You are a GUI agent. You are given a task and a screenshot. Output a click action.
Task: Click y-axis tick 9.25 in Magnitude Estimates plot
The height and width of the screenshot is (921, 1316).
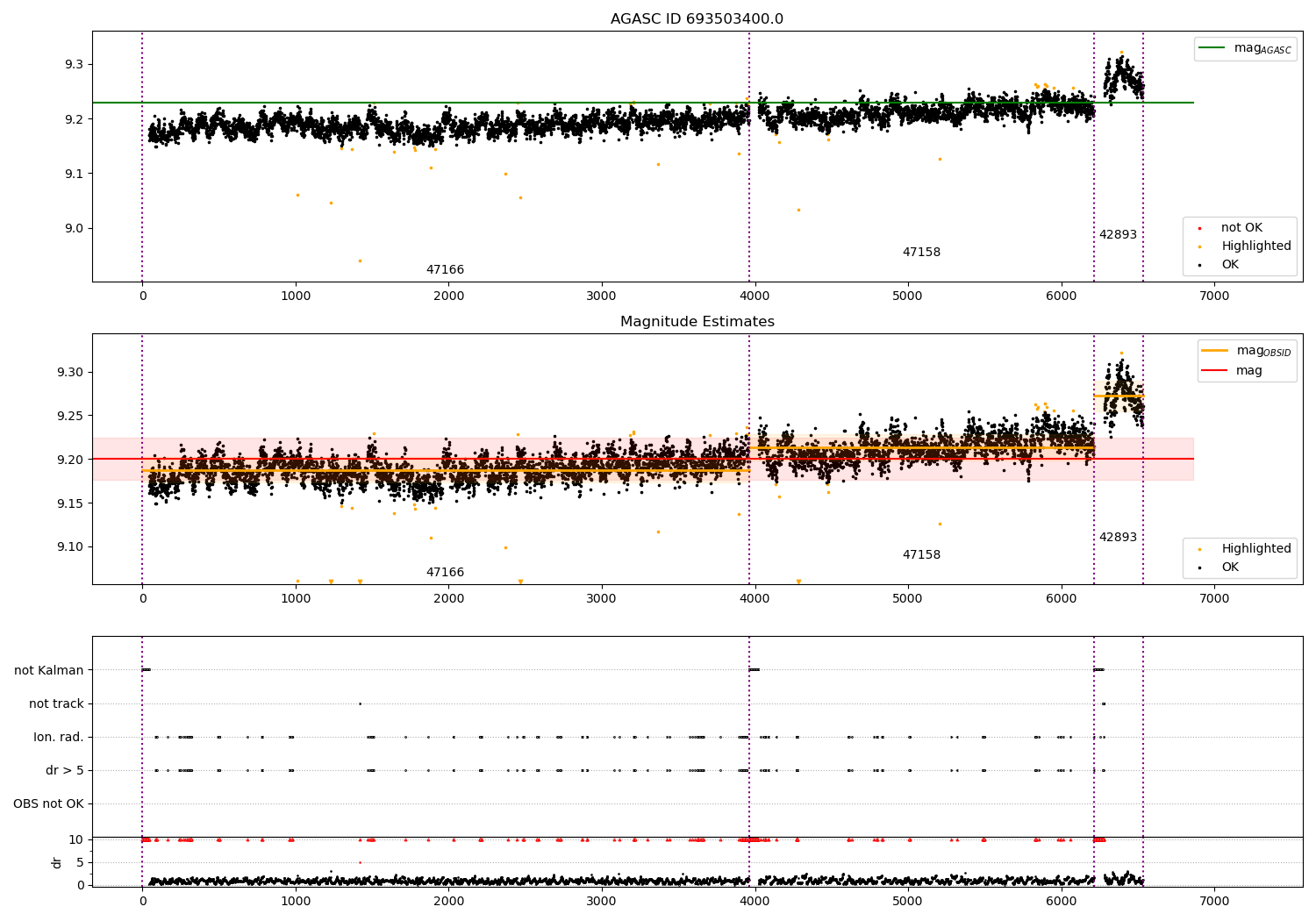(70, 416)
